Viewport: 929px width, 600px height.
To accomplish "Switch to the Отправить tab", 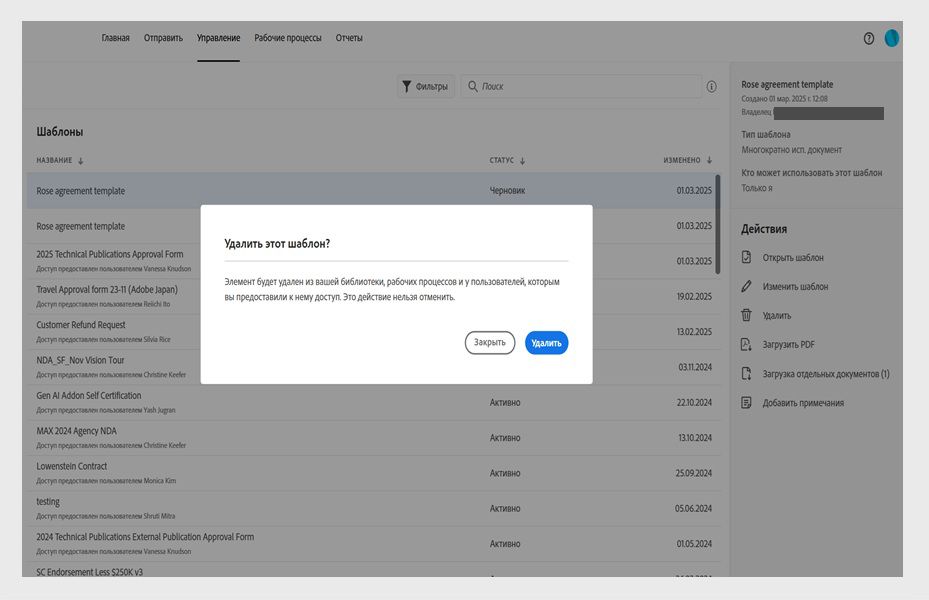I will [x=164, y=38].
